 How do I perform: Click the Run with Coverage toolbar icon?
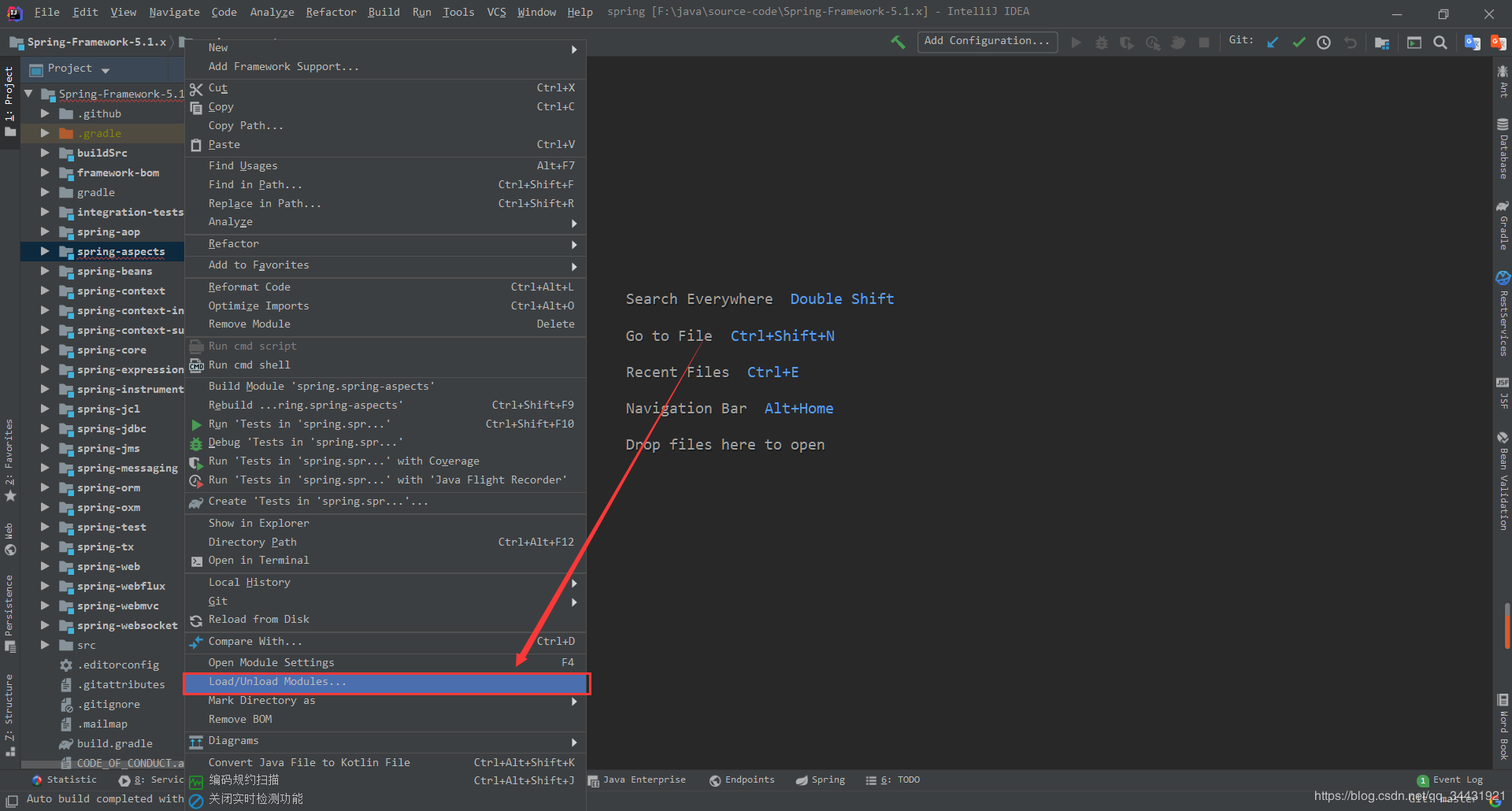pos(1127,43)
